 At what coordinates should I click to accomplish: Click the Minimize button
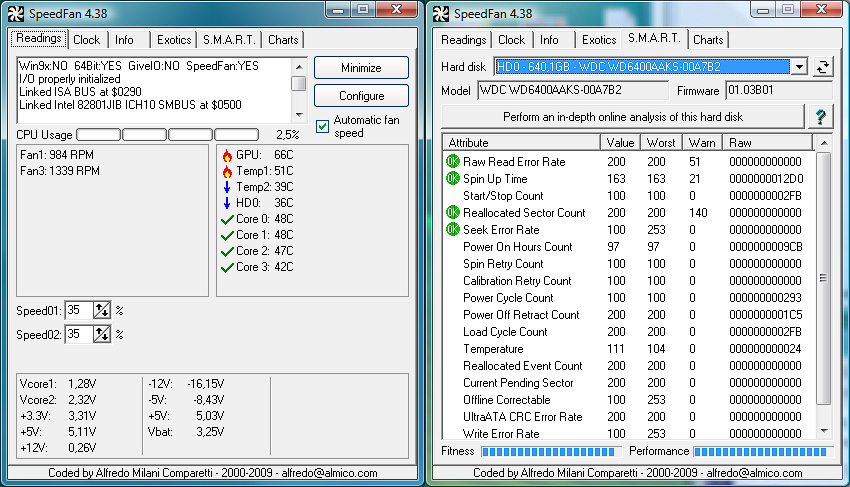click(x=361, y=68)
